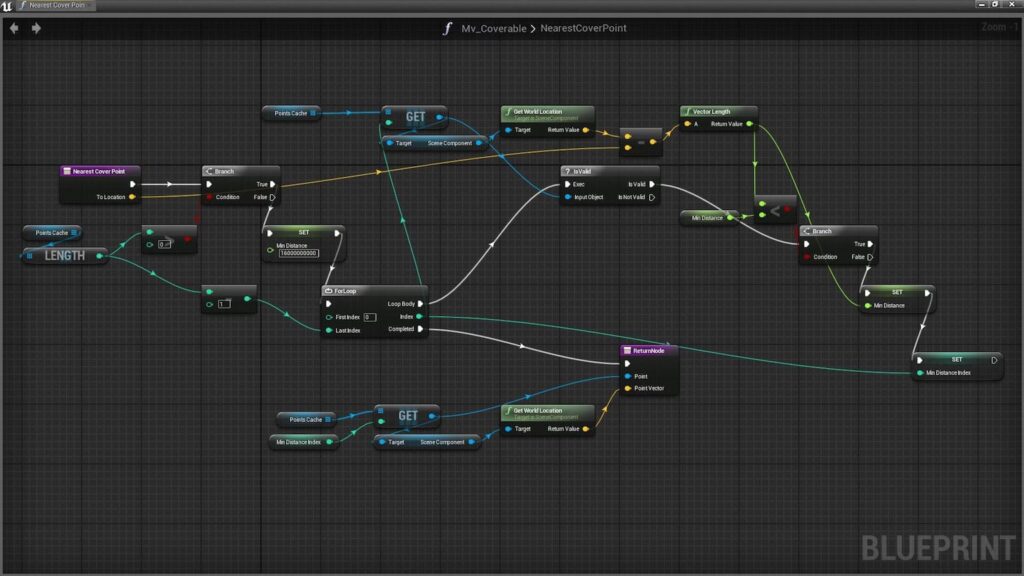
Task: Select the ForLoop node header
Action: pyautogui.click(x=374, y=291)
